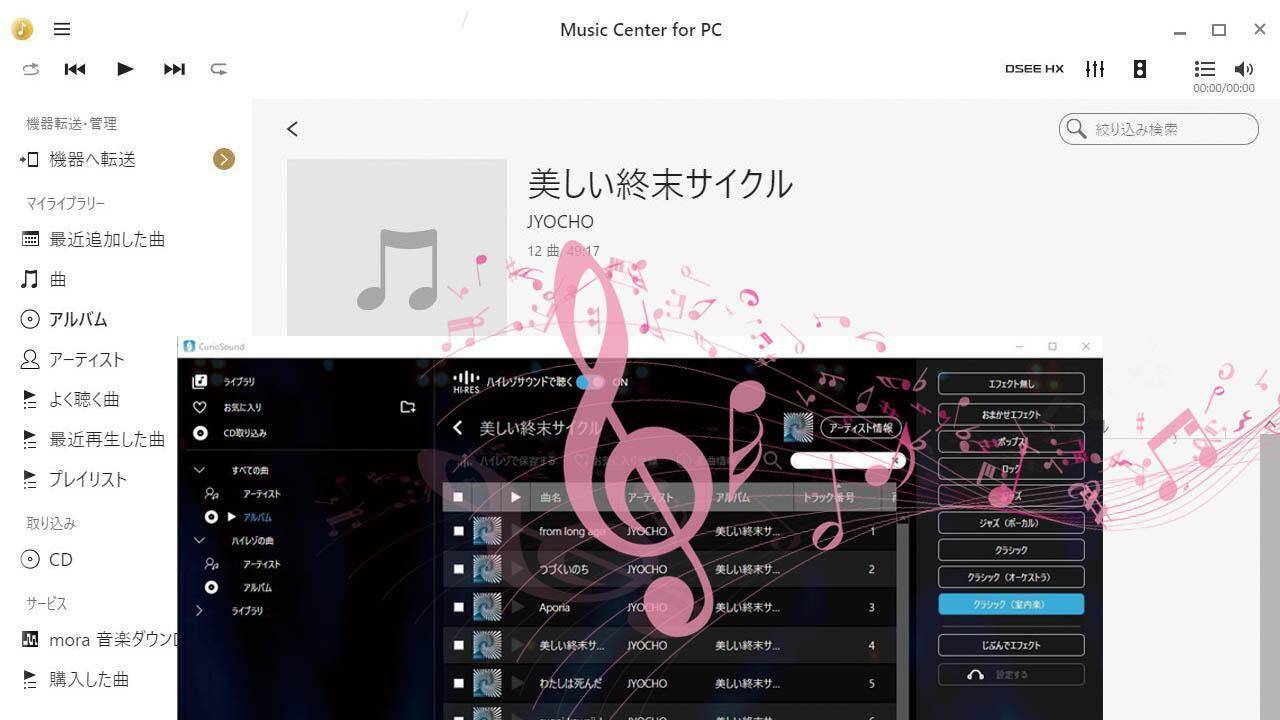
Task: Open the speaker output icon in Music Center
Action: (x=1139, y=69)
